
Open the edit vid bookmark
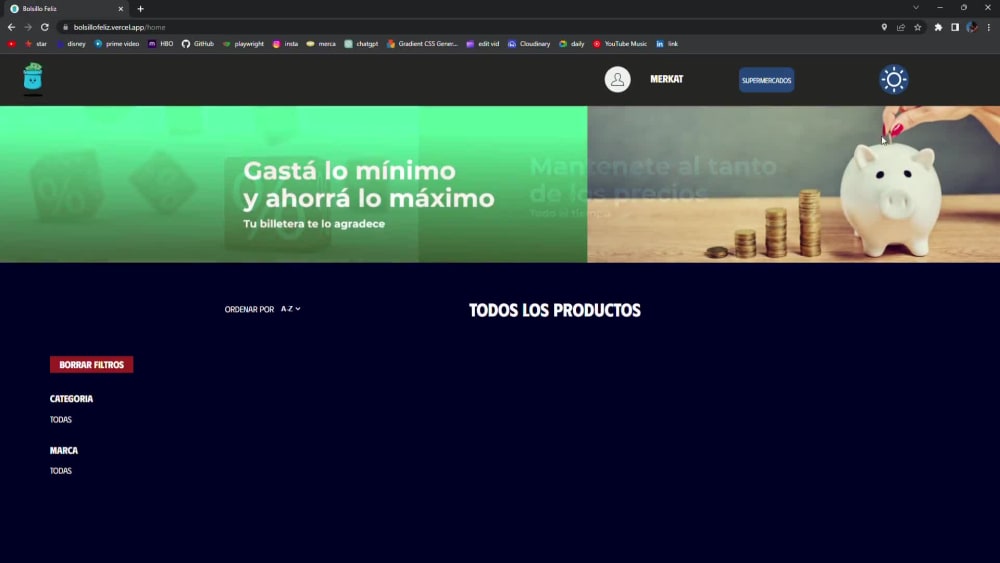483,44
